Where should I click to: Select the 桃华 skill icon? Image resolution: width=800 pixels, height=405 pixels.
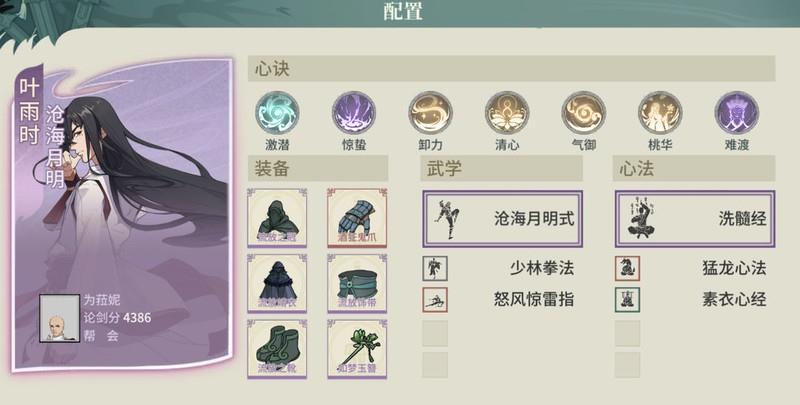[x=660, y=113]
